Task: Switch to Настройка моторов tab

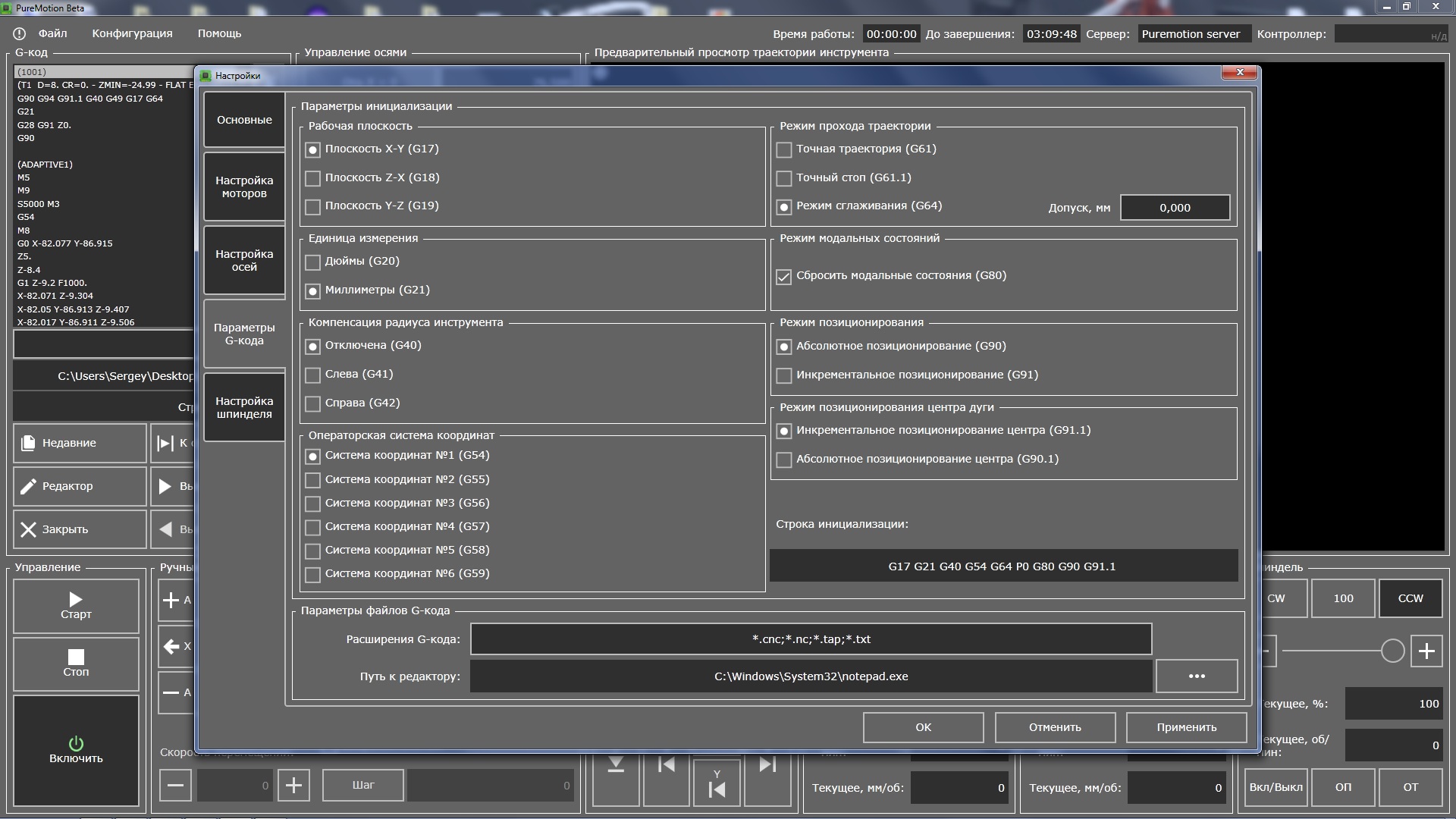Action: 244,187
